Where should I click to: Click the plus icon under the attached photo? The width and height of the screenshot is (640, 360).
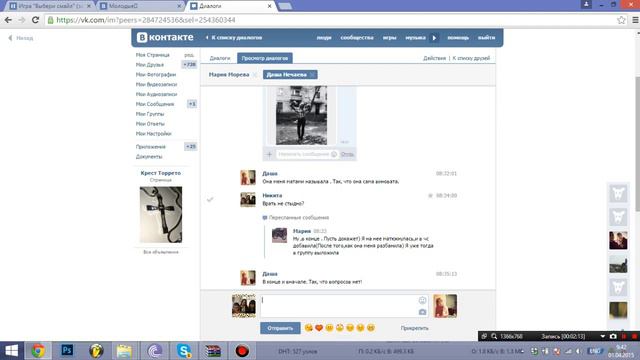269,154
